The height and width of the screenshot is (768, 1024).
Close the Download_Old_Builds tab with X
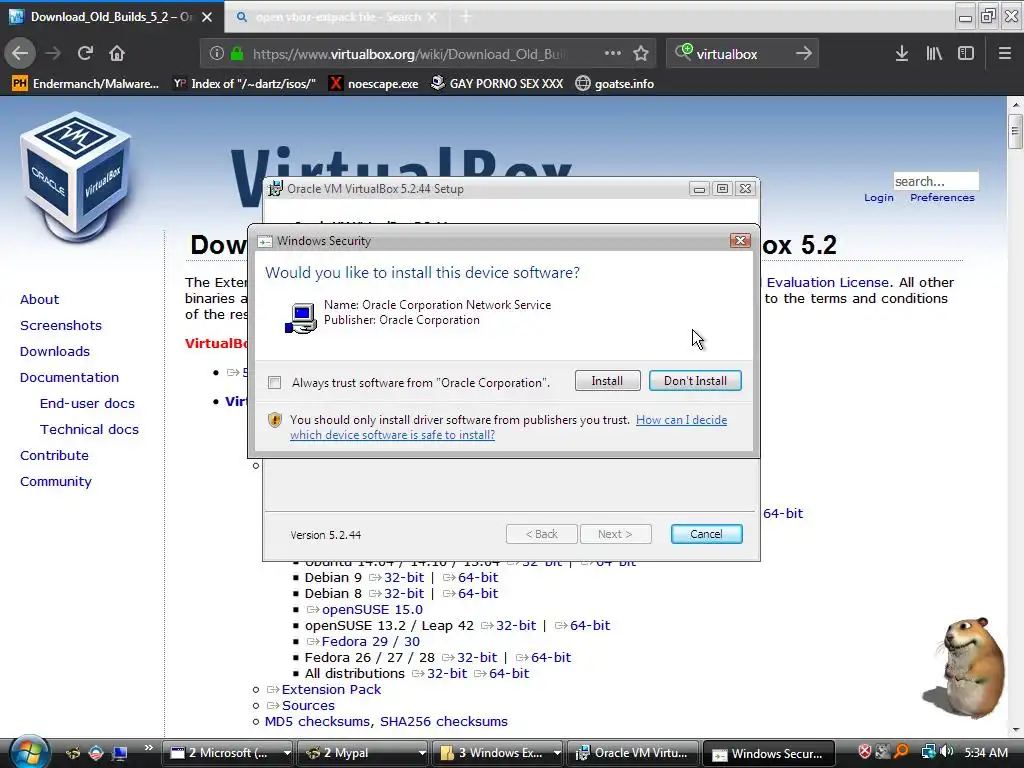207,17
